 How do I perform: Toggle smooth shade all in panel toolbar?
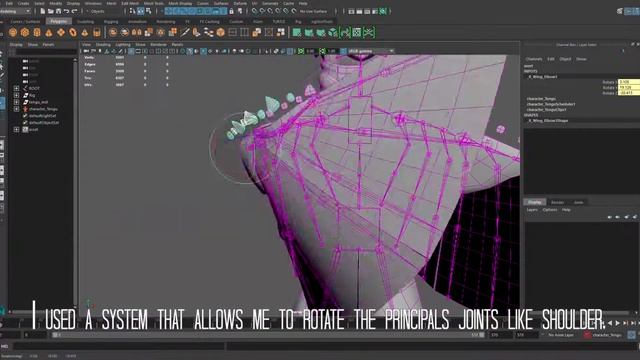[190, 51]
